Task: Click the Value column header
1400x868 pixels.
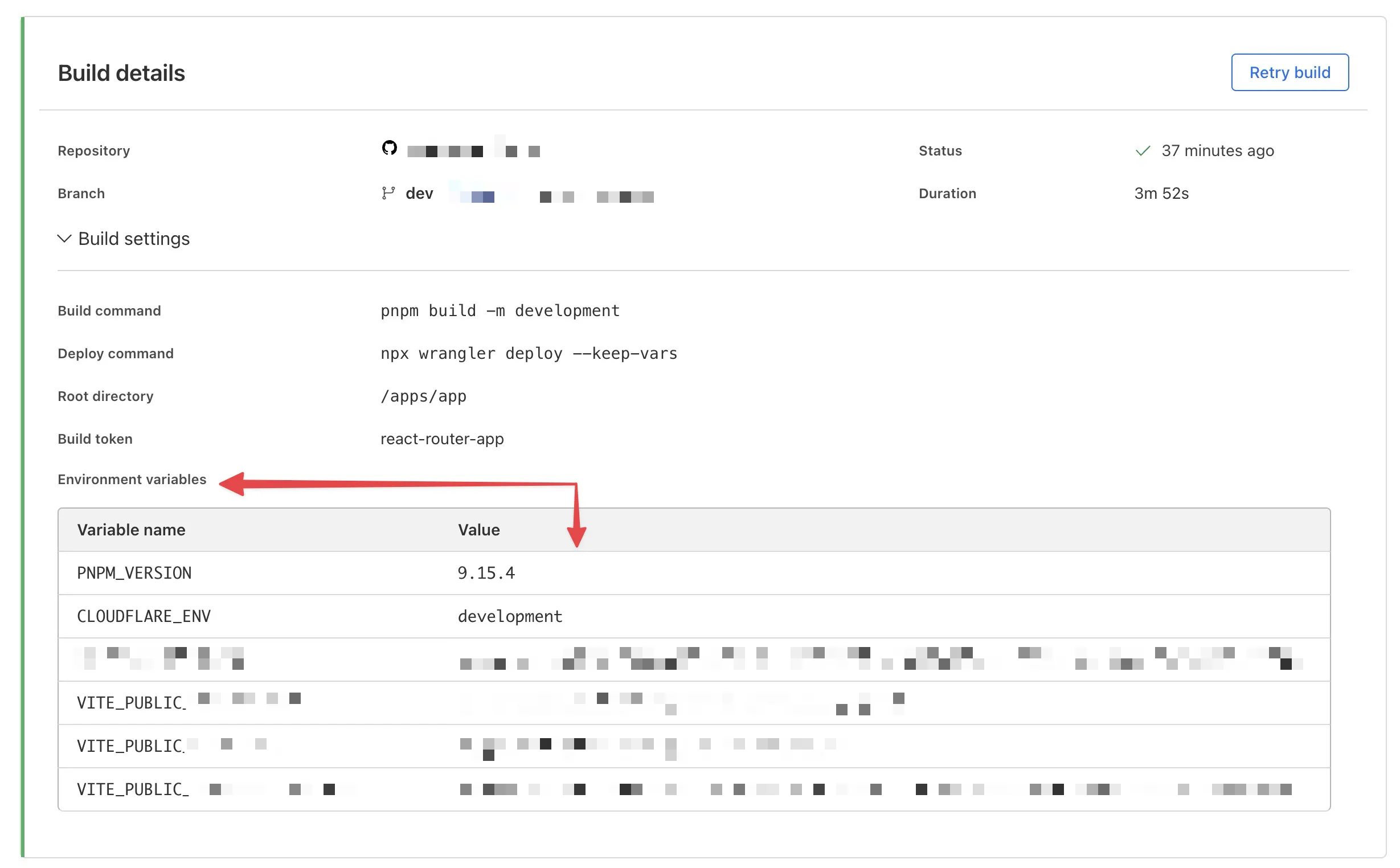Action: tap(478, 530)
